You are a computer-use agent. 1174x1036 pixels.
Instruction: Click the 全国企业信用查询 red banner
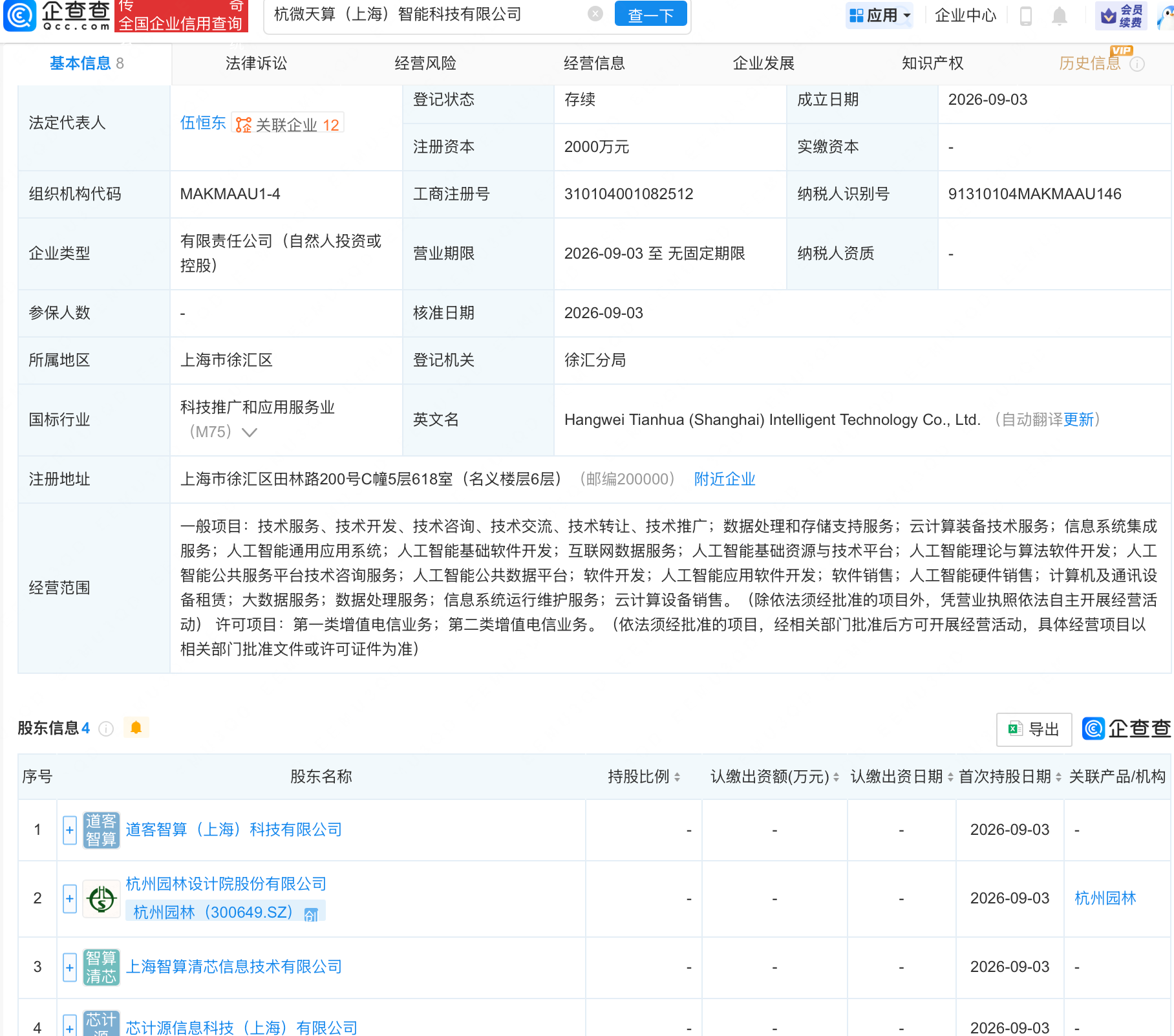[x=181, y=16]
